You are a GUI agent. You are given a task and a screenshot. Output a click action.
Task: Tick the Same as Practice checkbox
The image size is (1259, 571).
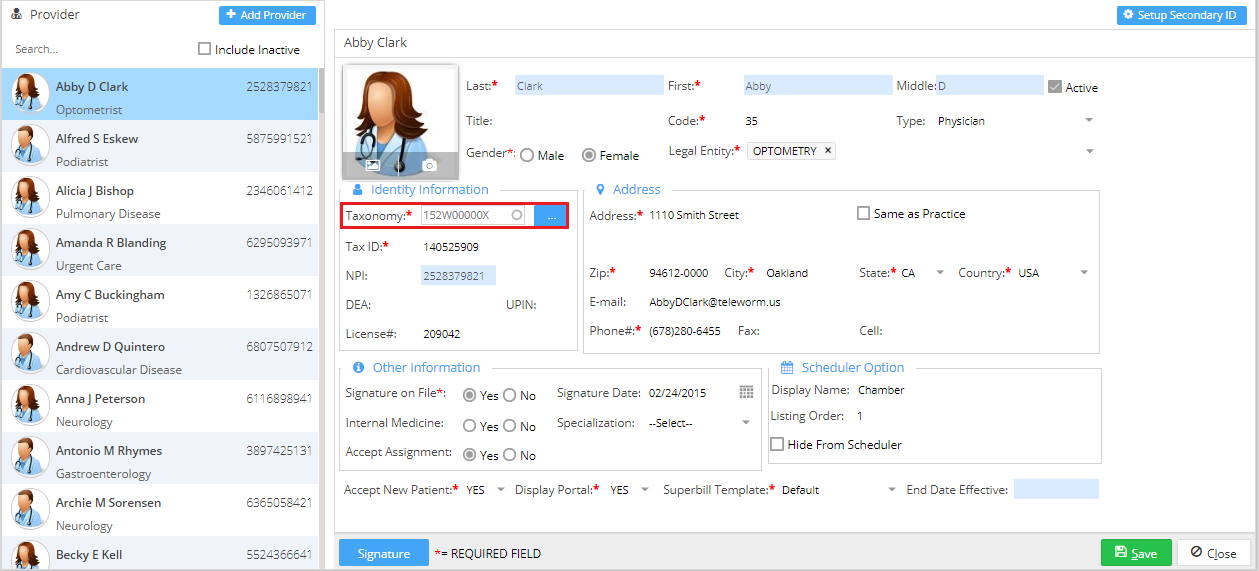[863, 213]
